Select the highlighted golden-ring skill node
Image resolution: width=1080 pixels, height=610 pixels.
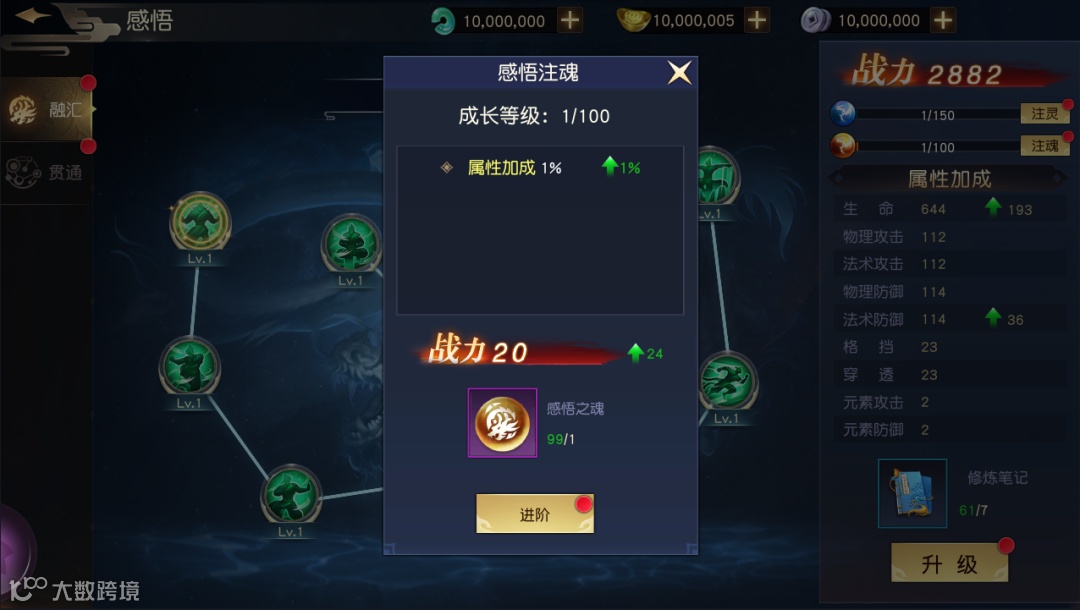pyautogui.click(x=200, y=222)
